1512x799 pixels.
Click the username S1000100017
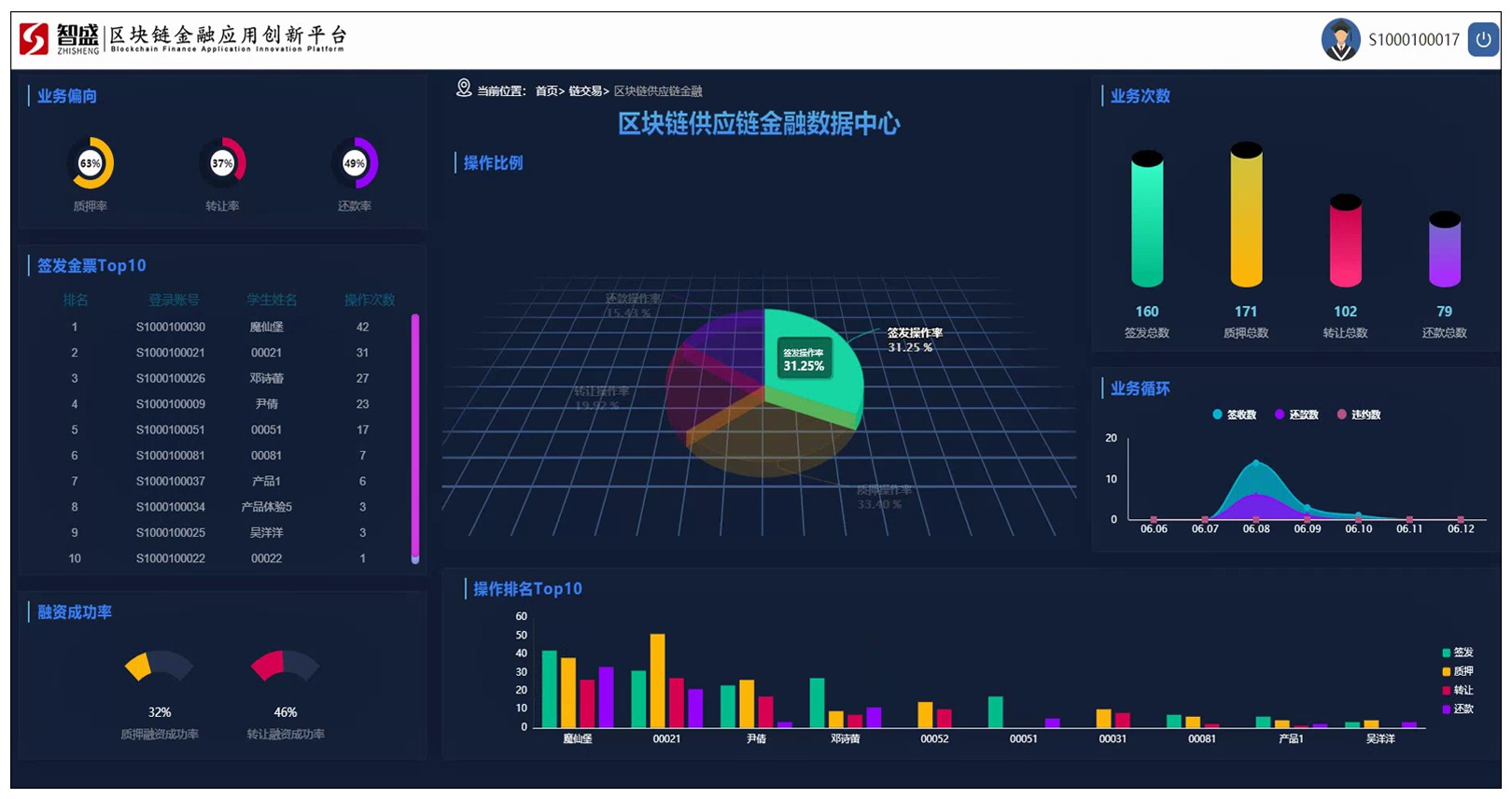[1413, 39]
